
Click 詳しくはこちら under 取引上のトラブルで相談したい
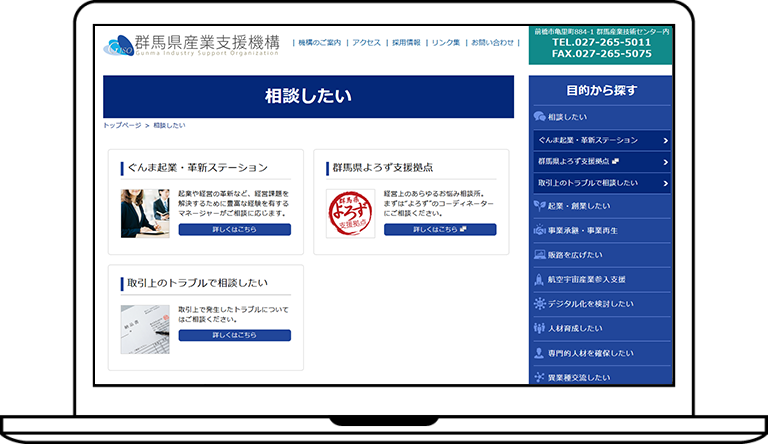pyautogui.click(x=235, y=335)
